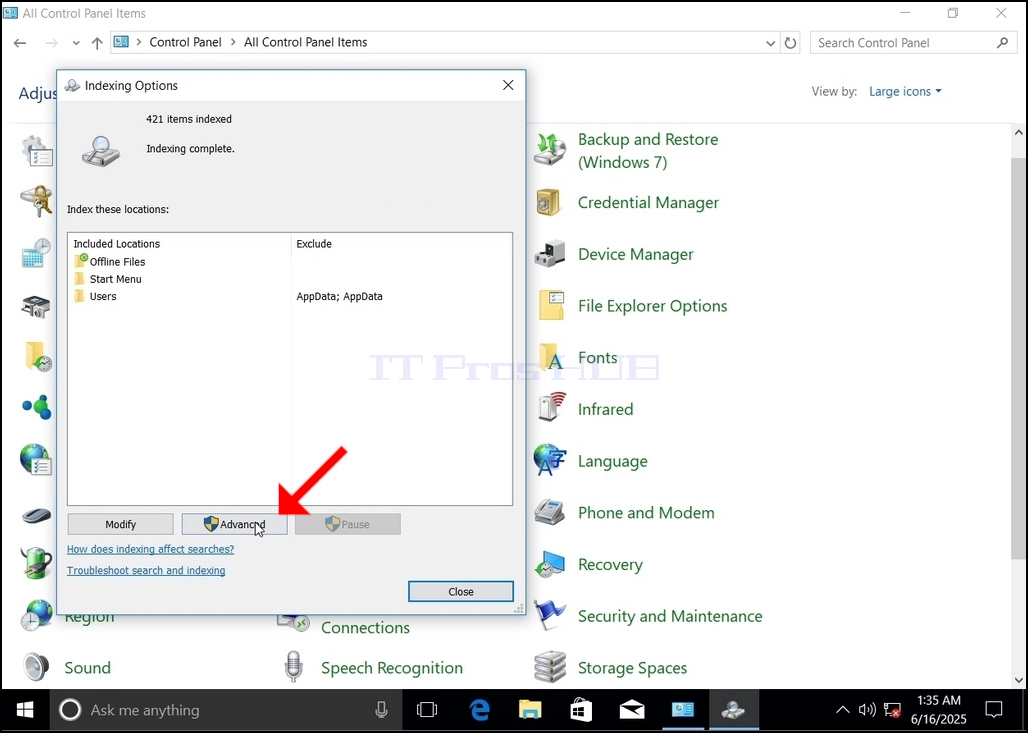Open the Infrared icon
The width and height of the screenshot is (1028, 733).
pyautogui.click(x=551, y=408)
